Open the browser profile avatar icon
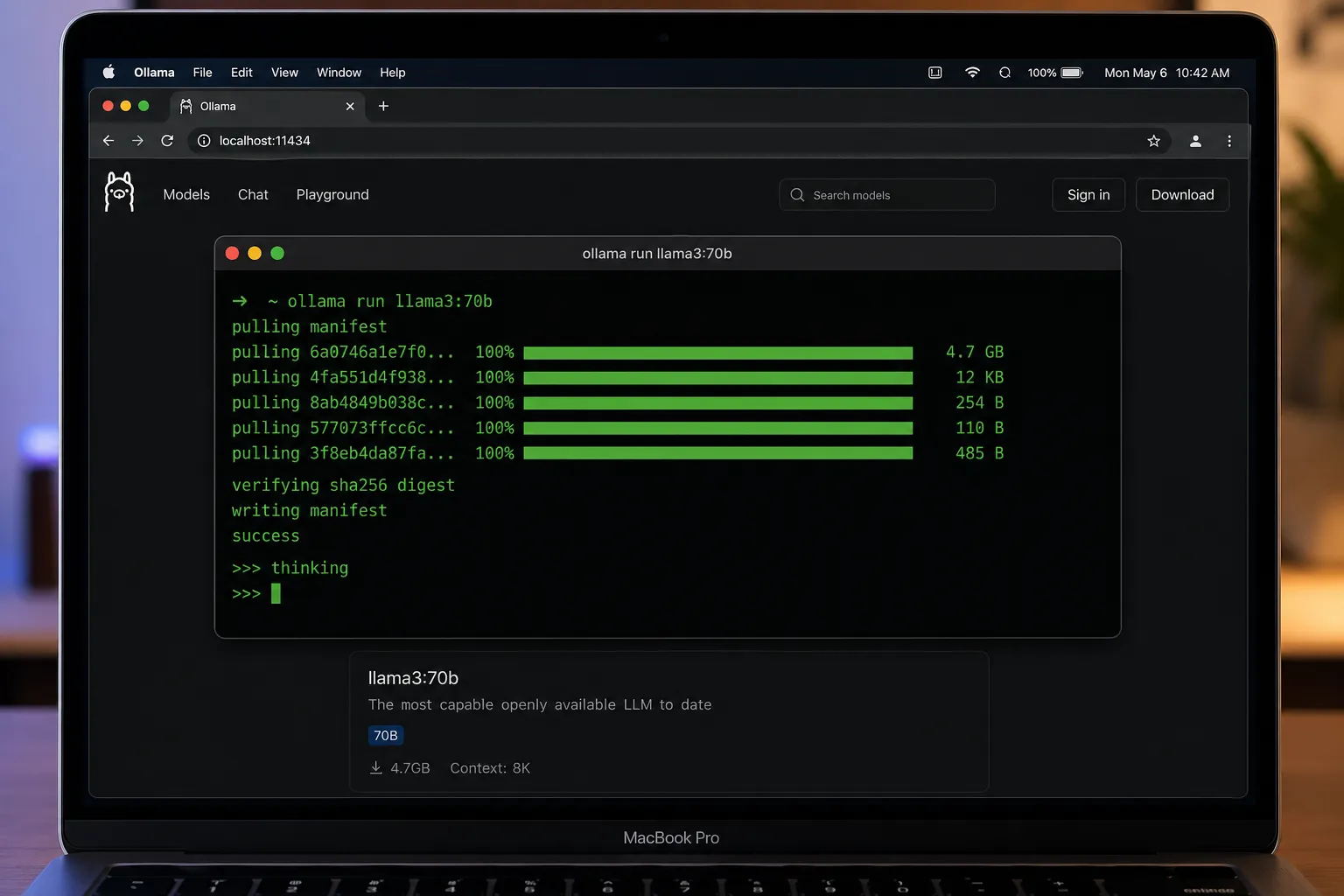This screenshot has height=896, width=1344. [x=1195, y=140]
